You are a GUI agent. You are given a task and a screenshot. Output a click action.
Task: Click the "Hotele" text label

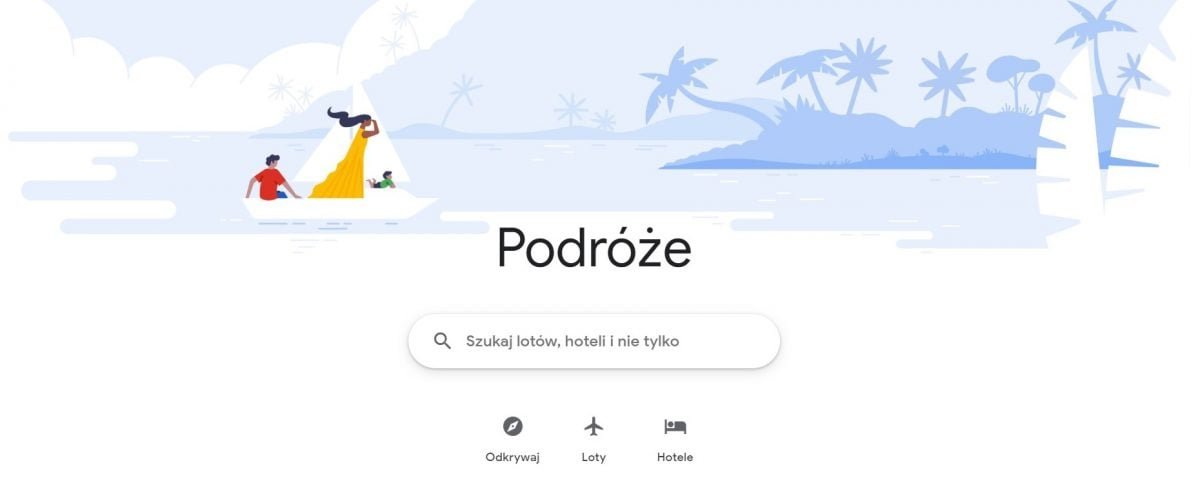tap(675, 457)
